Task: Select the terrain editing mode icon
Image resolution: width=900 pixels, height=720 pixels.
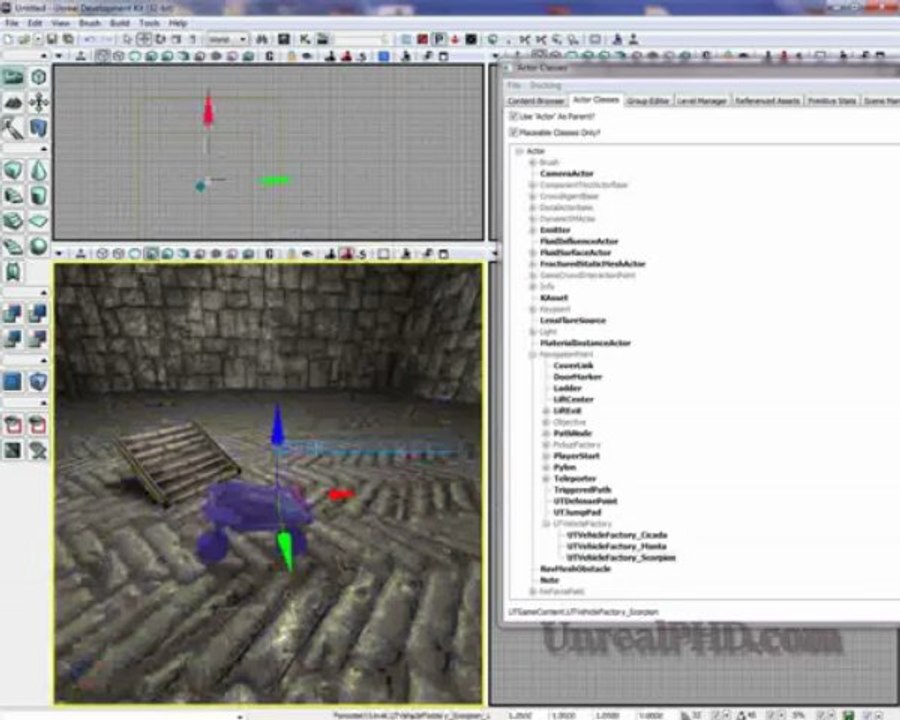Action: click(13, 103)
